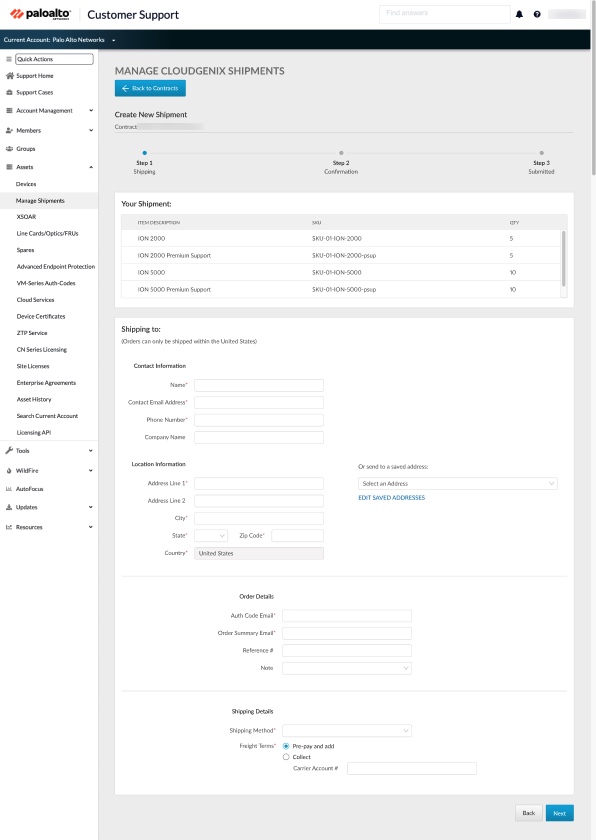Click the Support Home house icon
The width and height of the screenshot is (596, 840).
click(9, 76)
